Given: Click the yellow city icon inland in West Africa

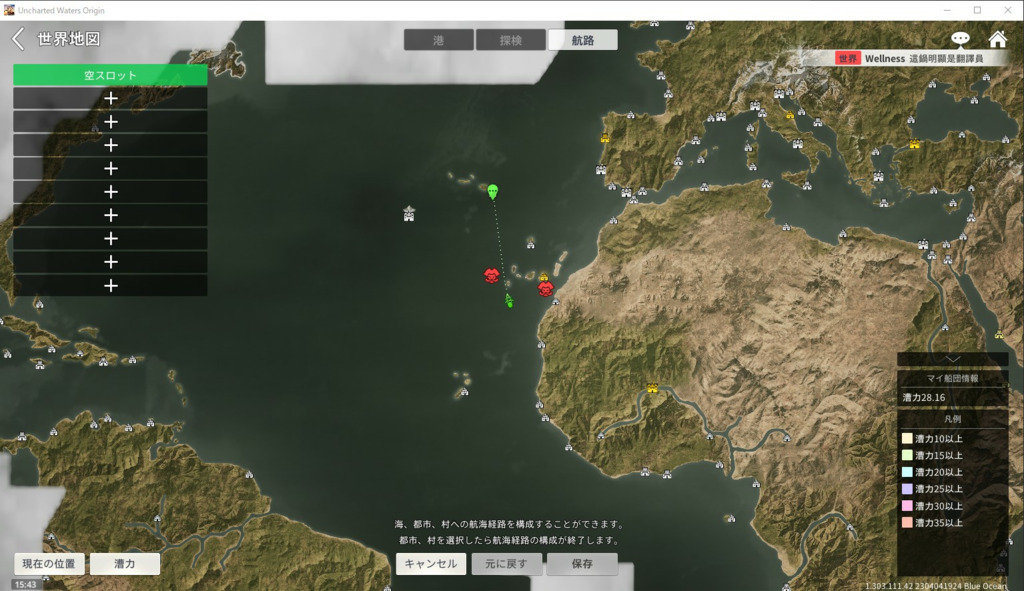Looking at the screenshot, I should [652, 388].
